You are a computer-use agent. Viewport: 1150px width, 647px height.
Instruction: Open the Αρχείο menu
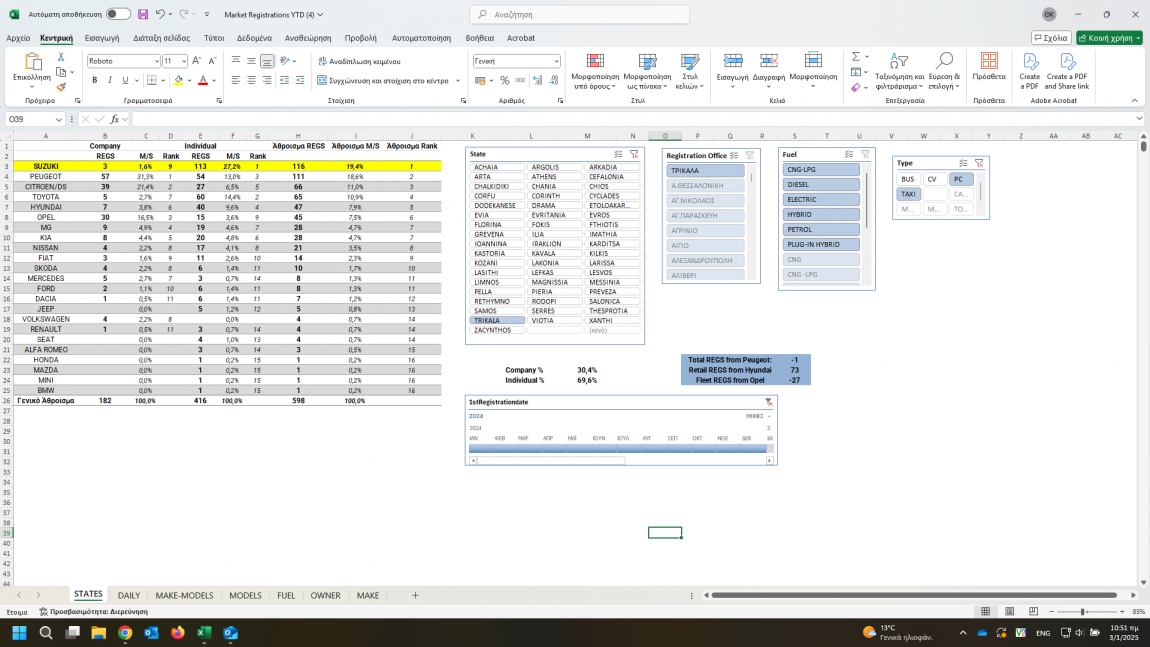(18, 38)
